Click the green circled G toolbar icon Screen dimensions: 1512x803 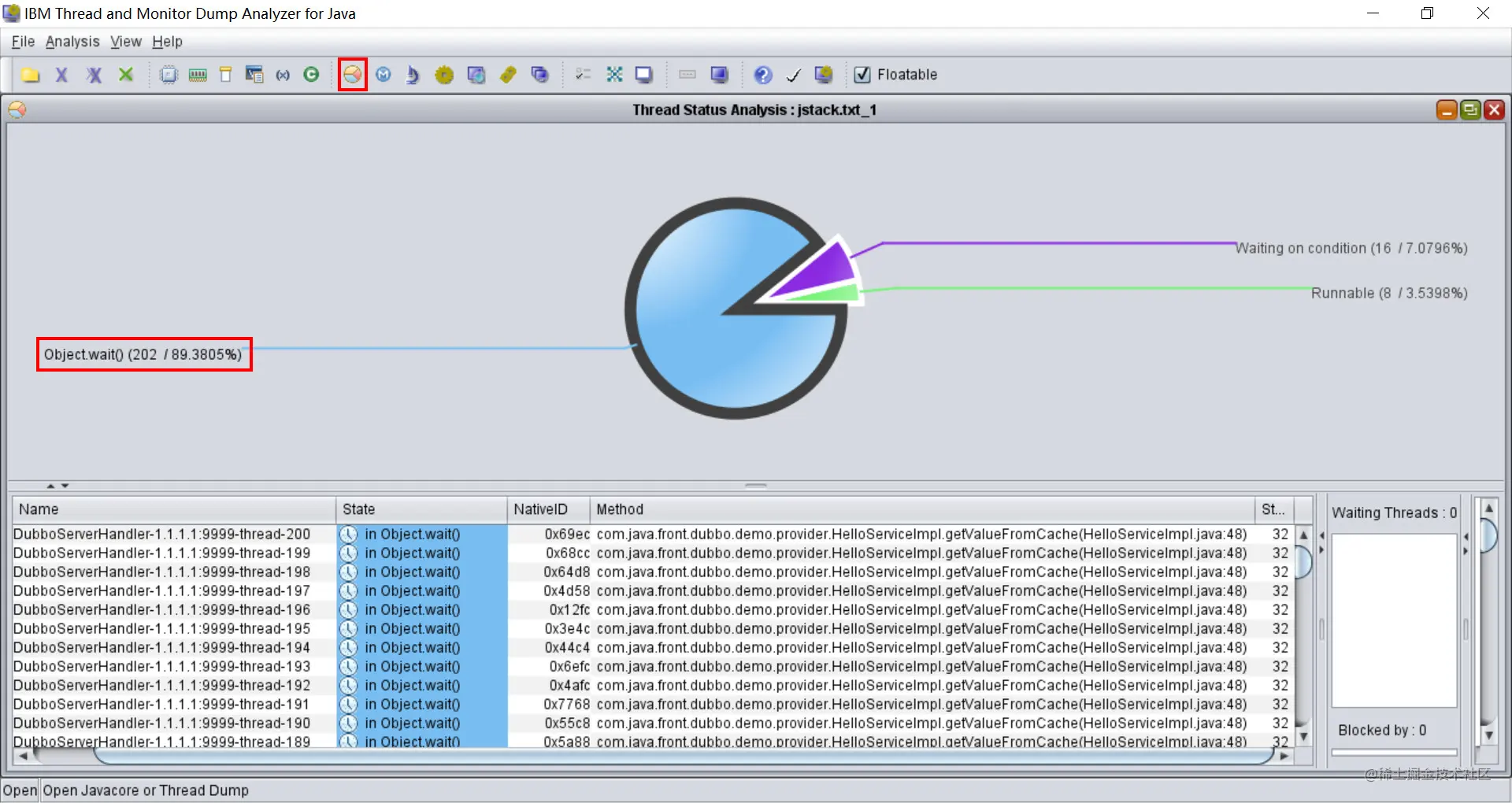click(x=312, y=75)
